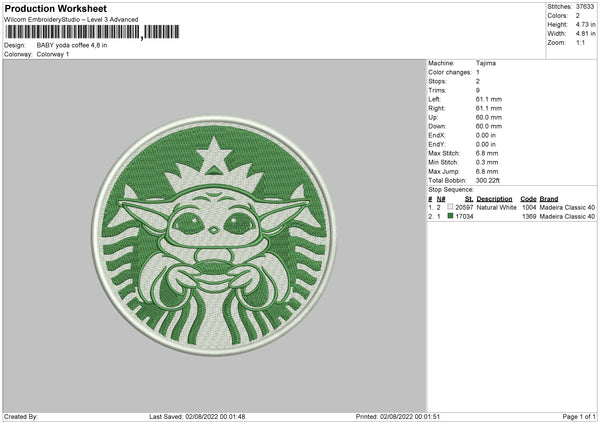Click the green thread color swatch
The image size is (600, 424).
coord(450,216)
